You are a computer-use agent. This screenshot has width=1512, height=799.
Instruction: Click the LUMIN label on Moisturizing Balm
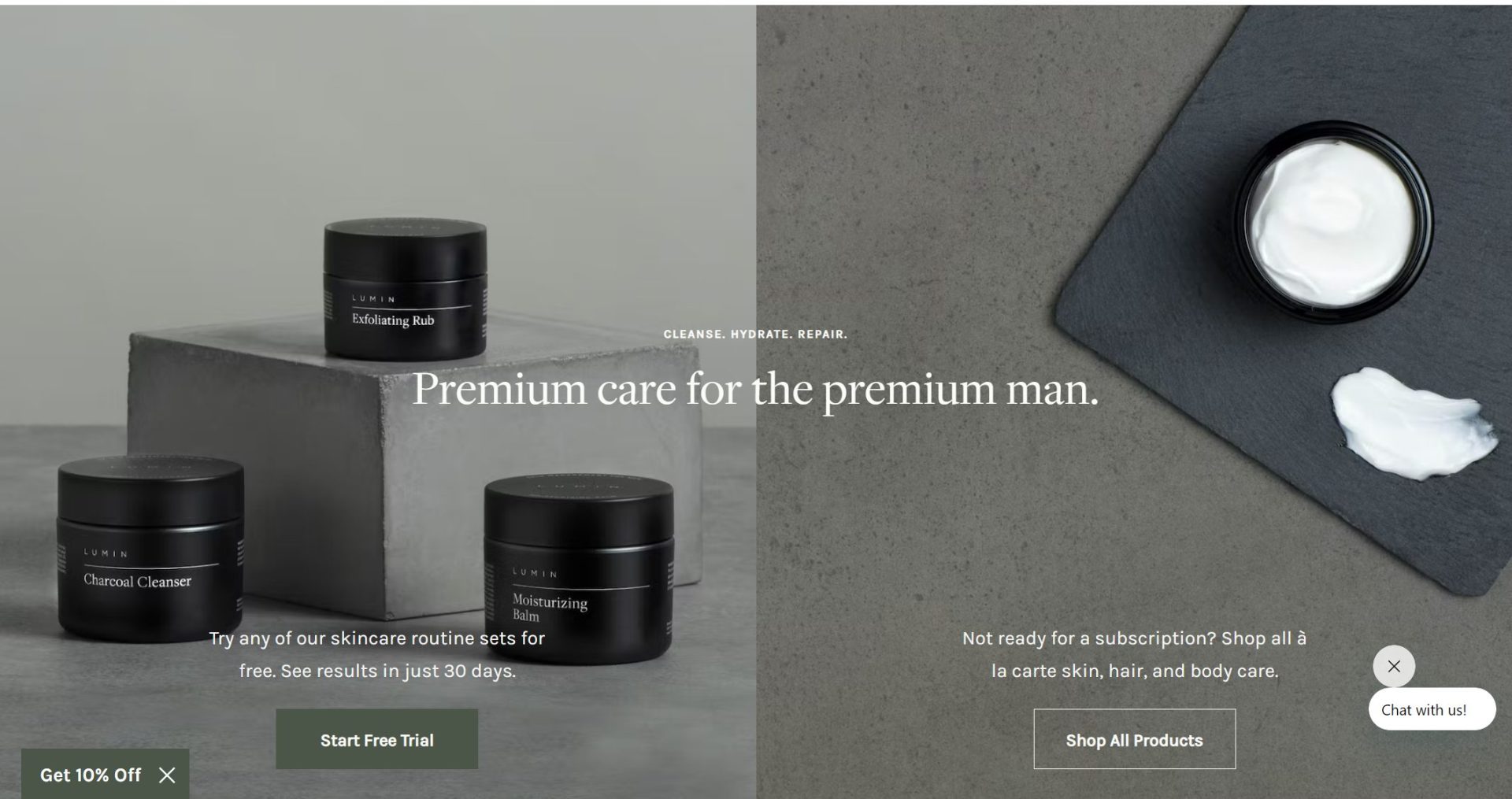pos(535,572)
